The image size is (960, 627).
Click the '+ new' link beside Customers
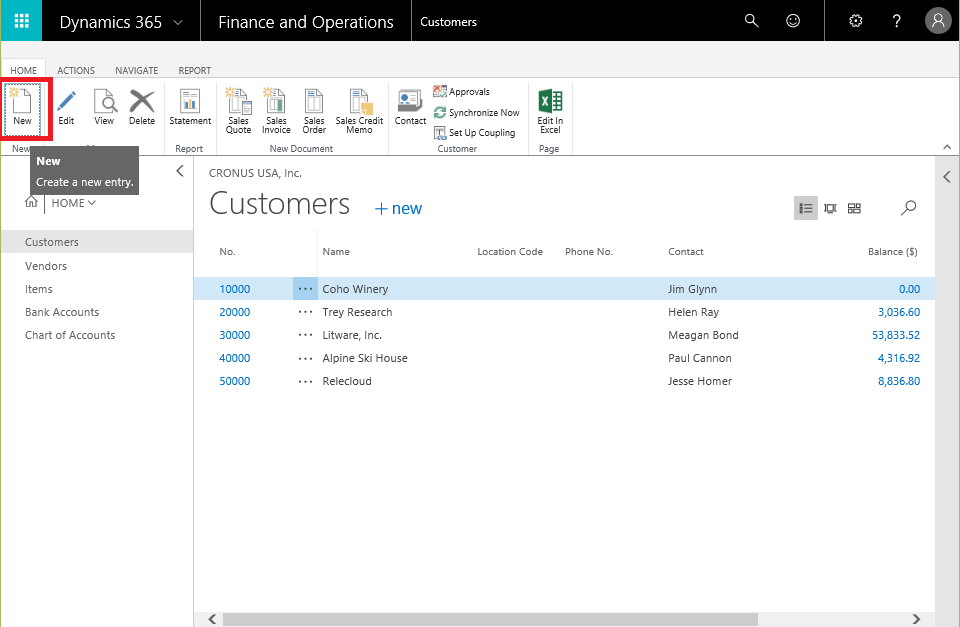(x=398, y=209)
